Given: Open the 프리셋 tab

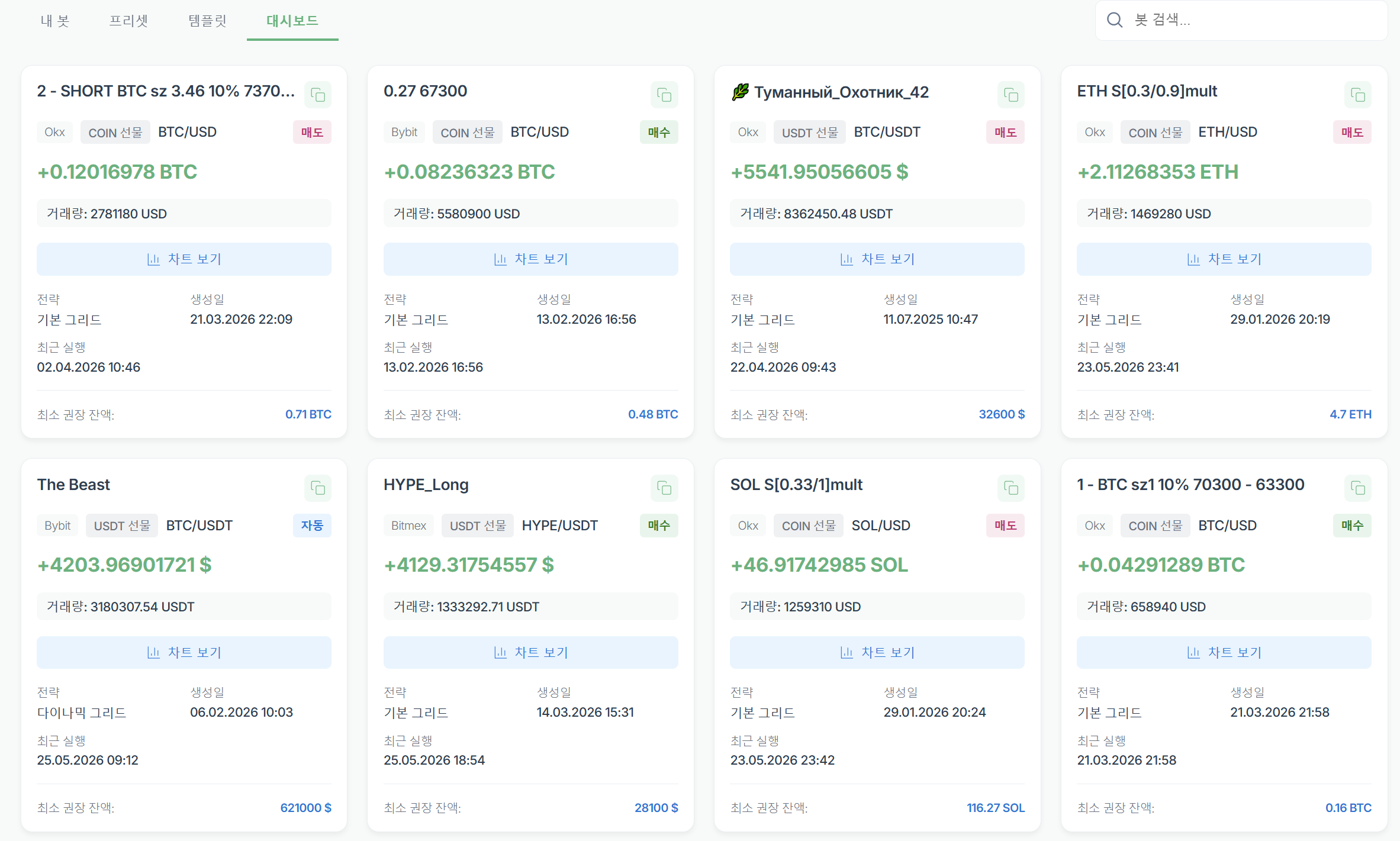Looking at the screenshot, I should pos(128,21).
